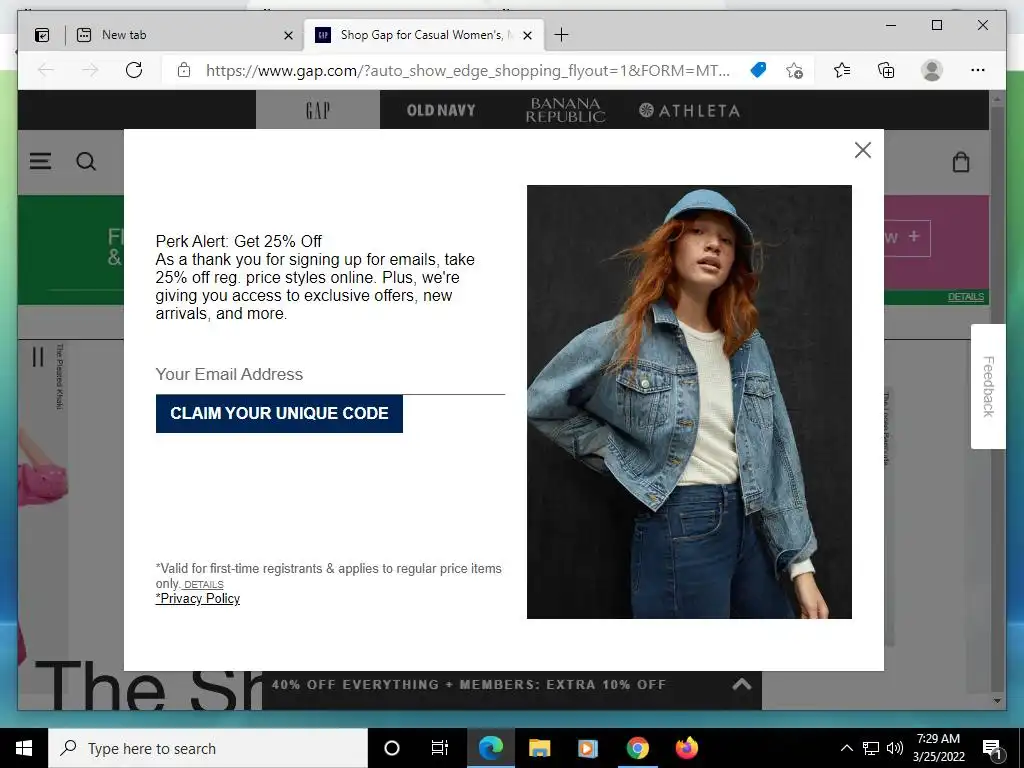
Task: Open the Collections icon
Action: [x=886, y=70]
